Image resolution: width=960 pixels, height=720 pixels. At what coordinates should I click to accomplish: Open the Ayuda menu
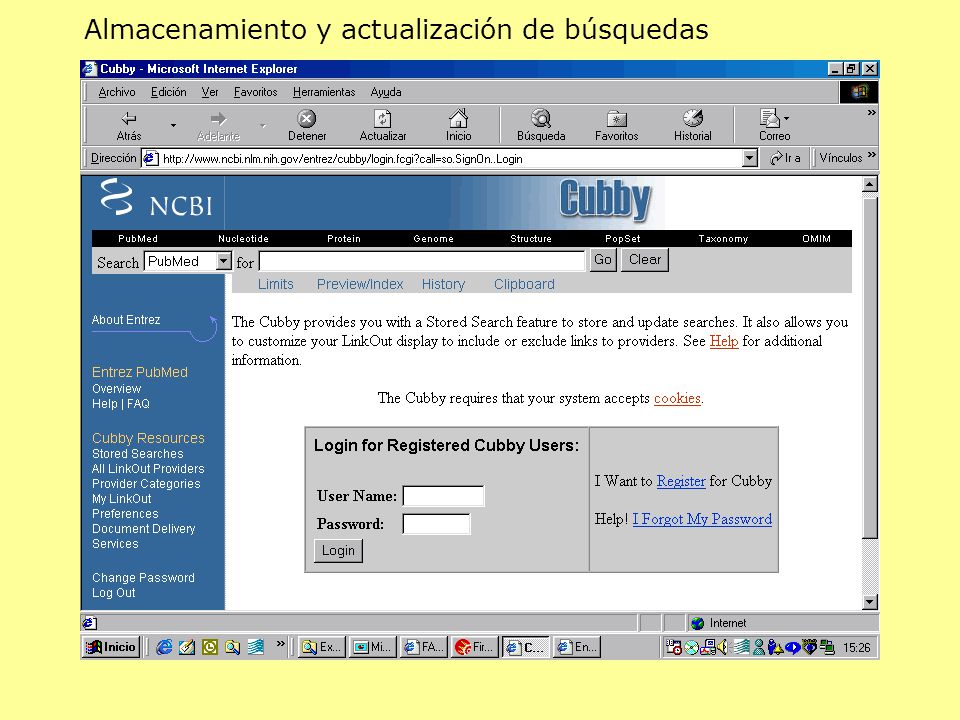(386, 92)
